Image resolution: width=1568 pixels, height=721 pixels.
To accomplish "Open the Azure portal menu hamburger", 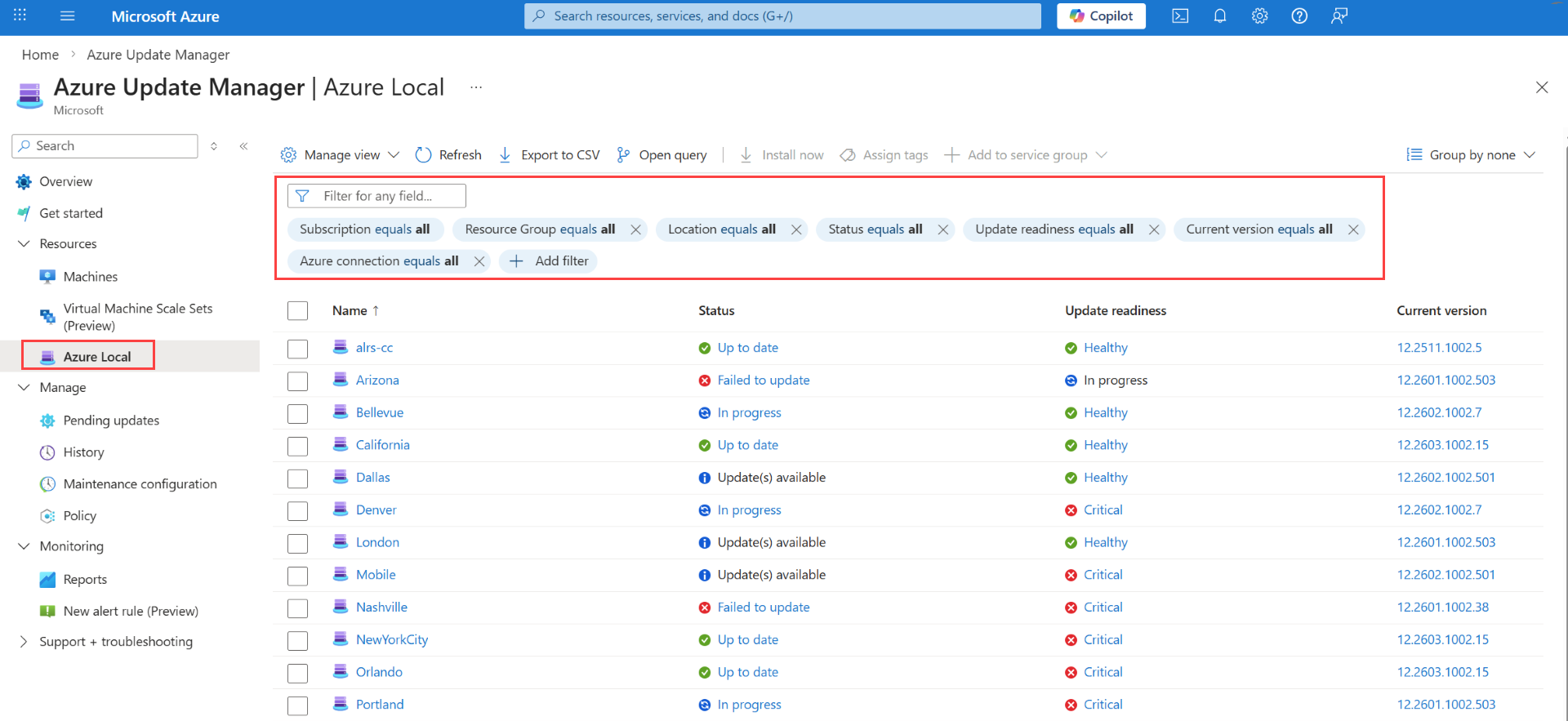I will tap(68, 16).
